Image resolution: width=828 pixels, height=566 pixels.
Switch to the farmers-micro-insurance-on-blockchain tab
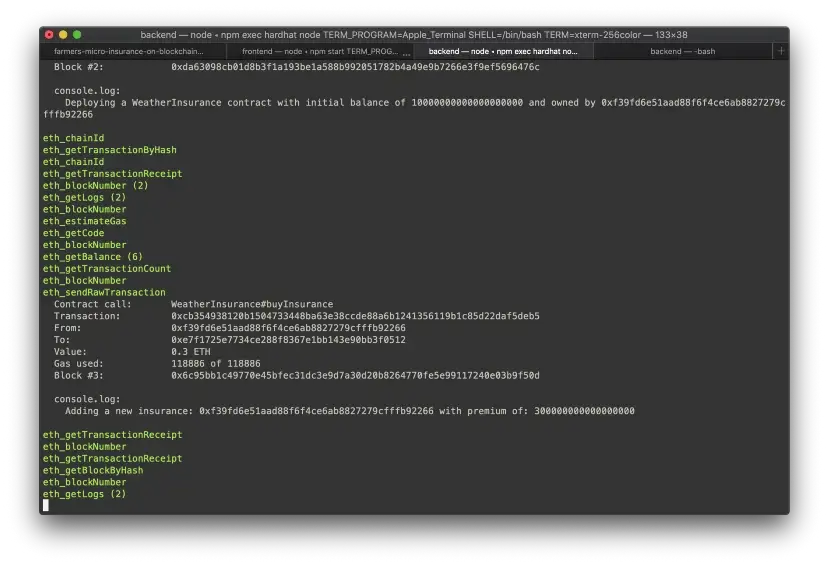click(128, 51)
